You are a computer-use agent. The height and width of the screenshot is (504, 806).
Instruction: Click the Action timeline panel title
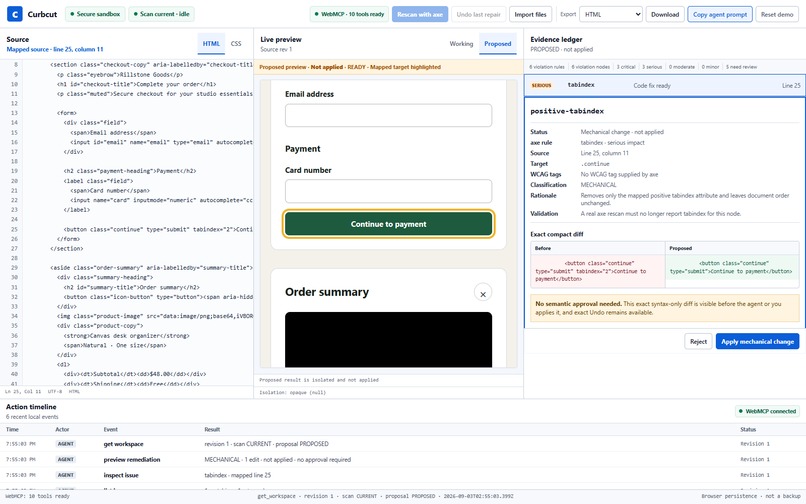click(31, 407)
